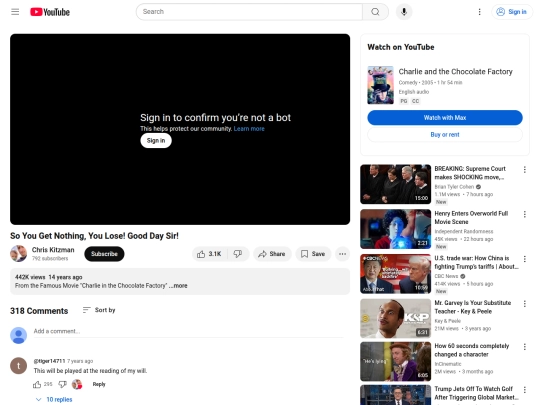This screenshot has width=540, height=405.
Task: Click the video title text
Action: pos(94,236)
